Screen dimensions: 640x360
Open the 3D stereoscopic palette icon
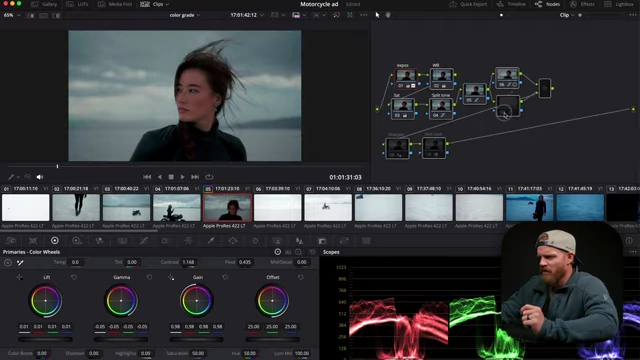[x=366, y=241]
